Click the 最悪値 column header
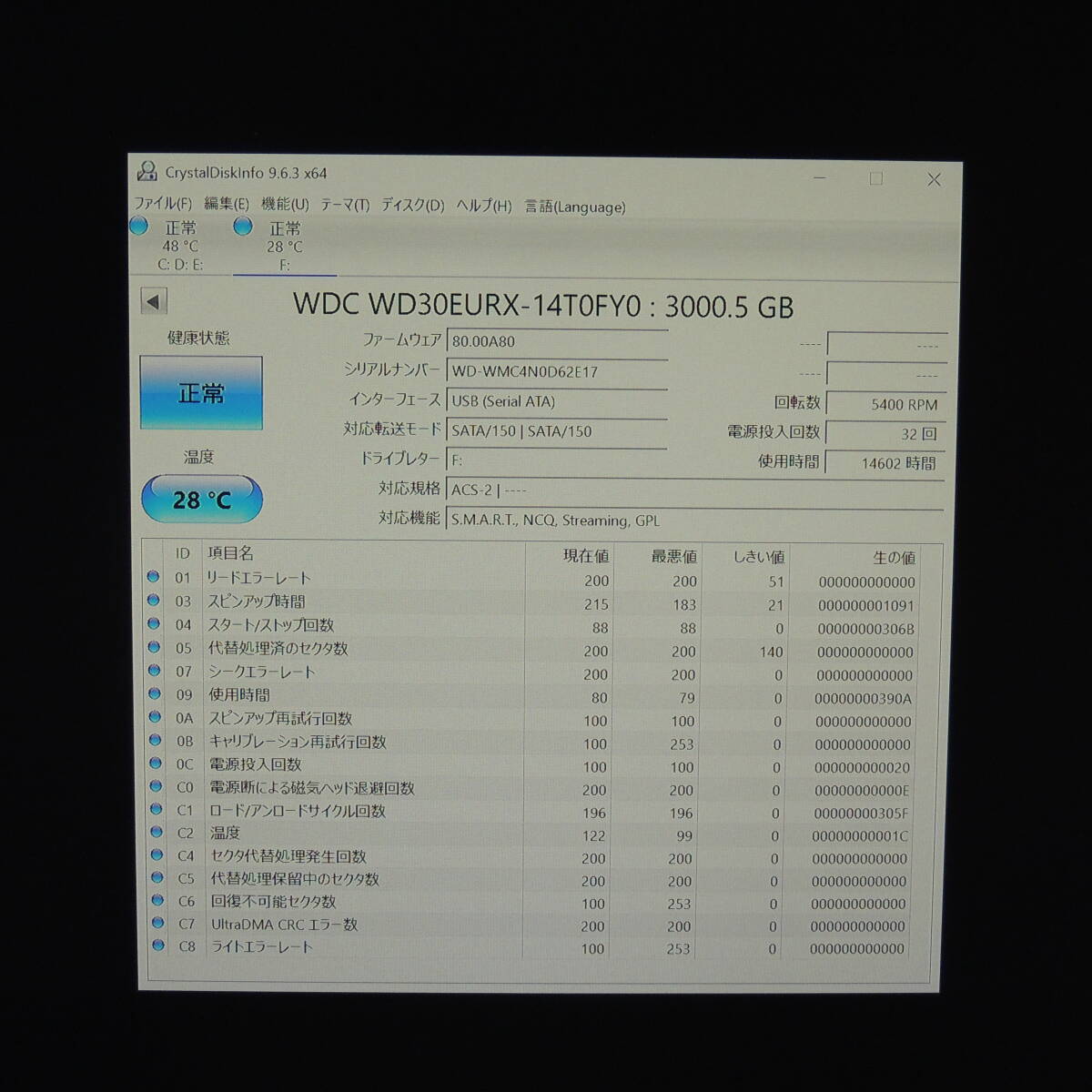This screenshot has height=1092, width=1092. coord(673,556)
